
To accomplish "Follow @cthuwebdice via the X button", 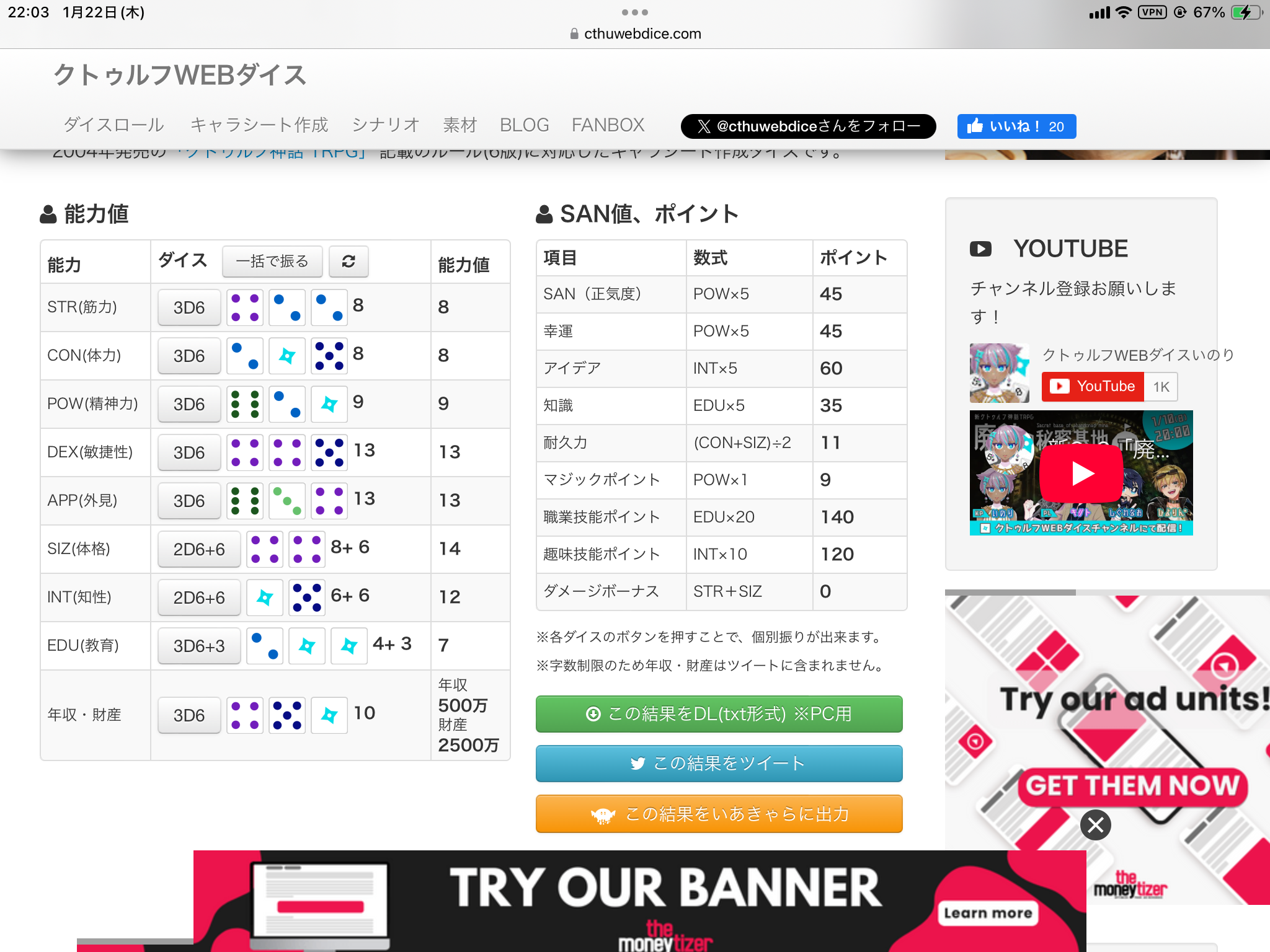I will point(808,126).
